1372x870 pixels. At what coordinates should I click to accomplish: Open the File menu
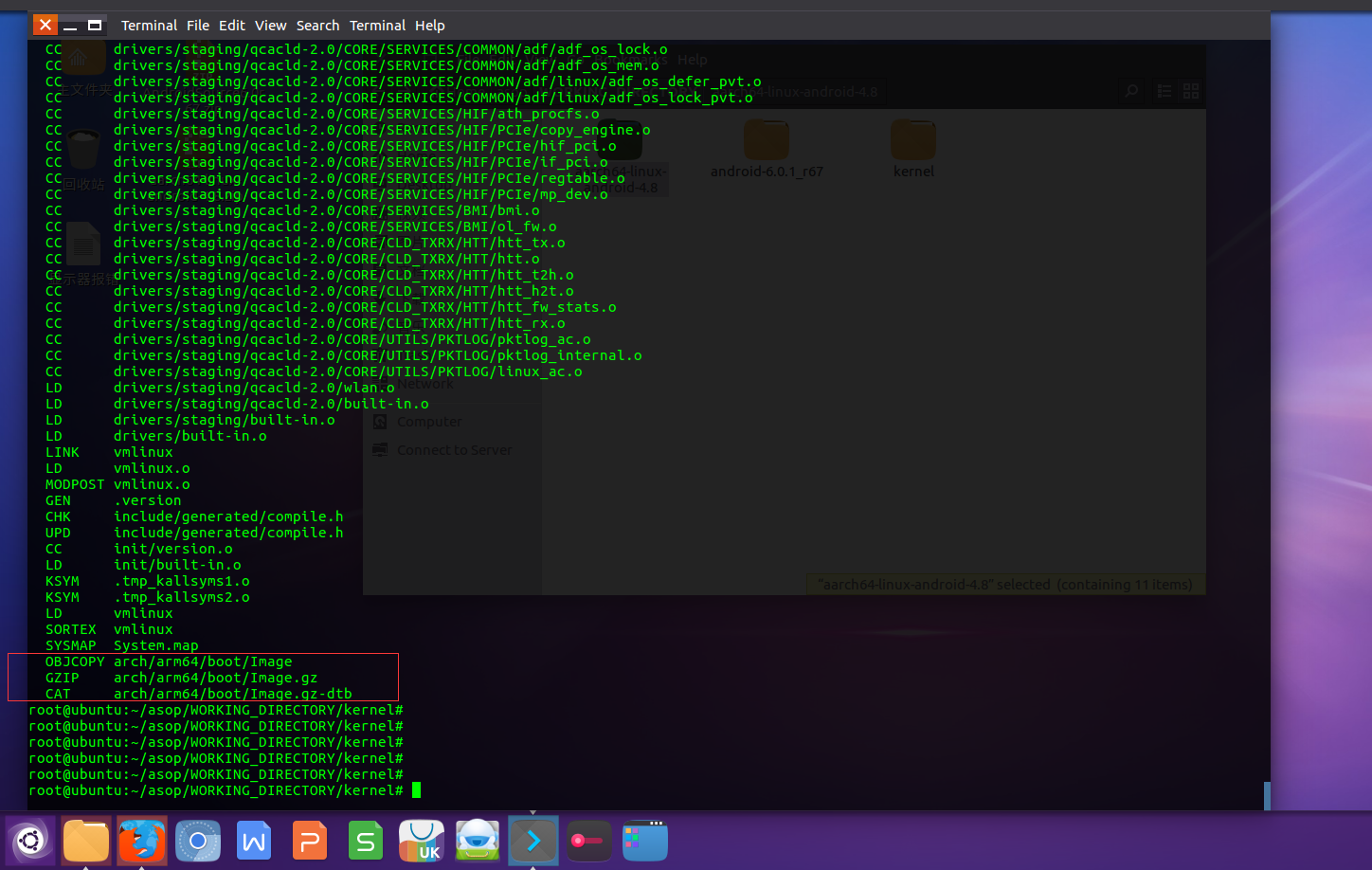pyautogui.click(x=198, y=26)
